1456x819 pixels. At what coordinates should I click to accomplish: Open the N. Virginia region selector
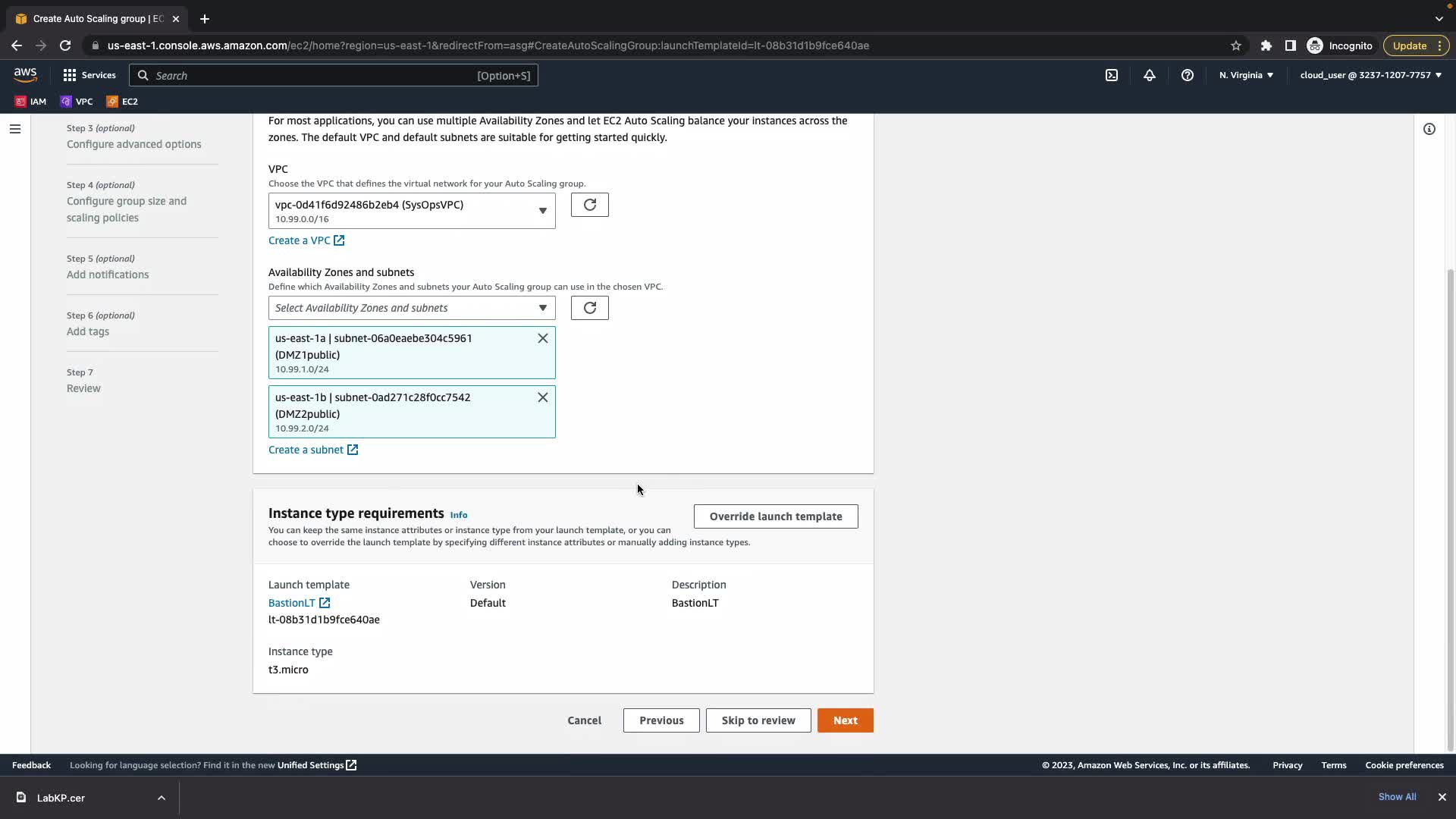(x=1246, y=75)
